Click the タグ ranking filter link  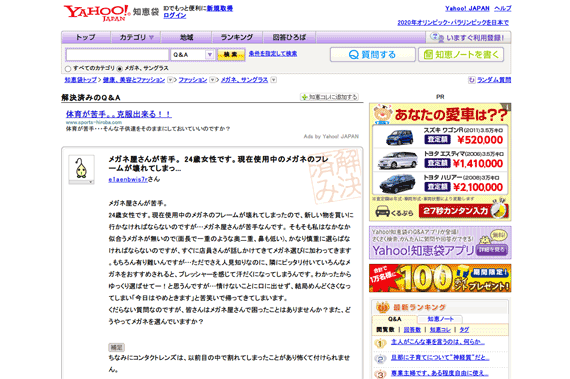click(464, 330)
